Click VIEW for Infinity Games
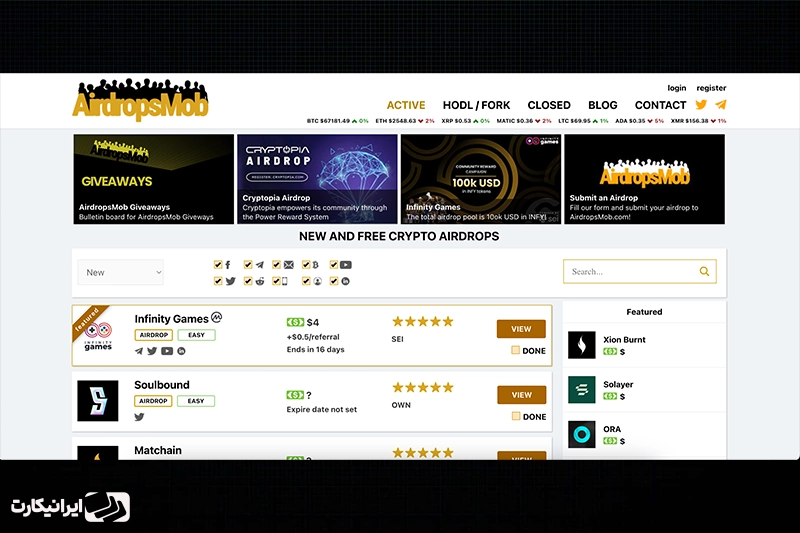This screenshot has width=800, height=533. coord(521,329)
